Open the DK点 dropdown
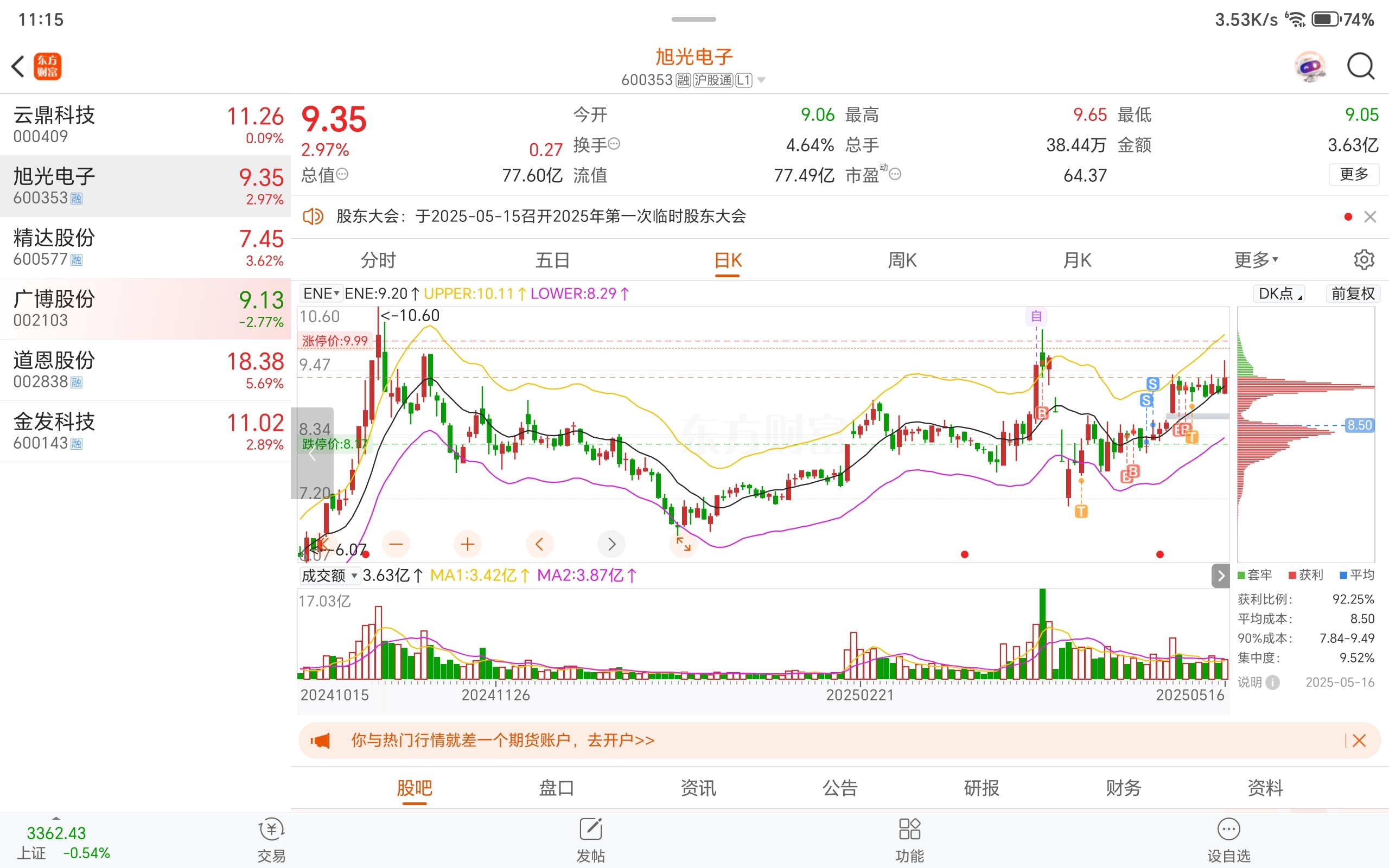This screenshot has width=1389, height=868. point(1280,293)
